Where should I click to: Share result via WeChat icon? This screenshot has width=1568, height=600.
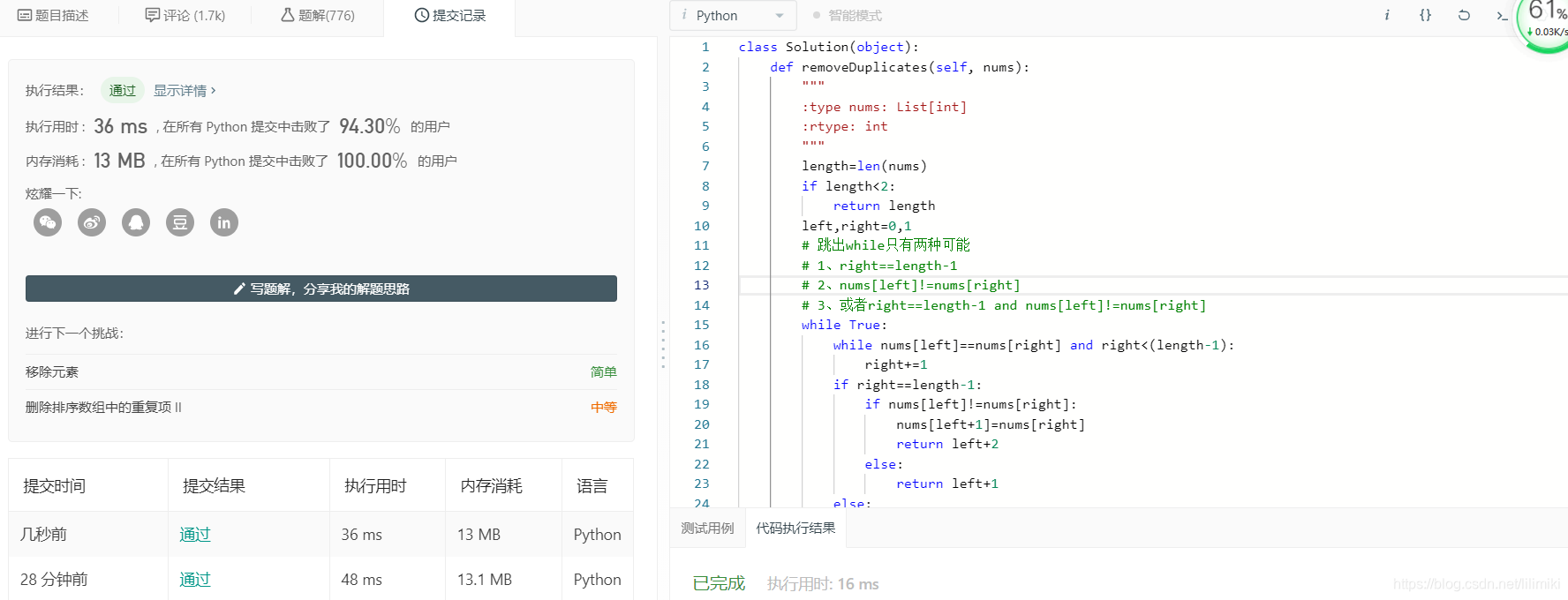48,222
